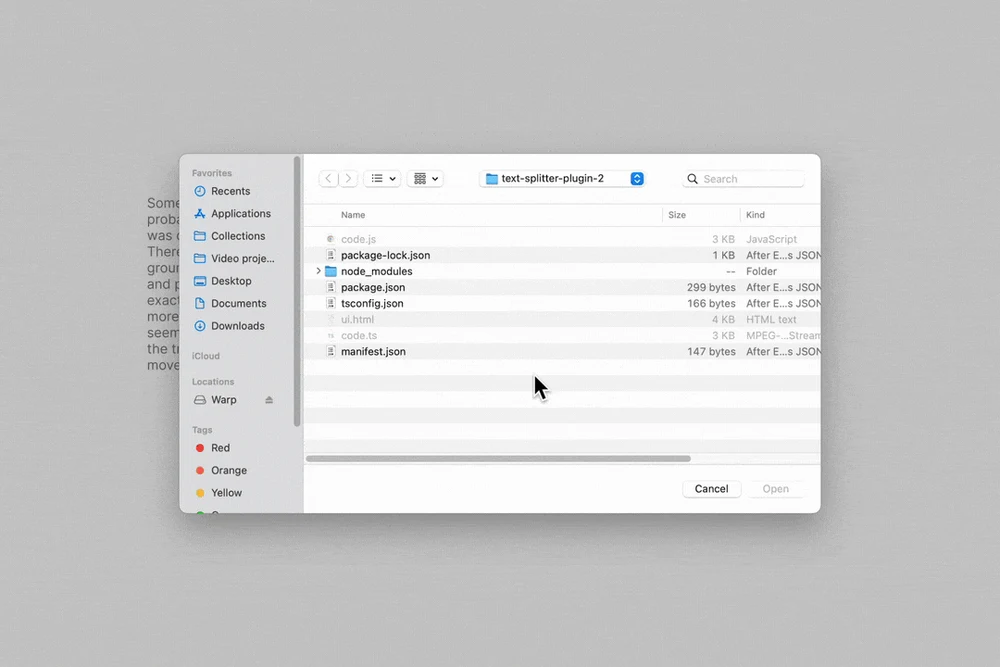
Task: Eject the Warp volume
Action: [x=269, y=400]
